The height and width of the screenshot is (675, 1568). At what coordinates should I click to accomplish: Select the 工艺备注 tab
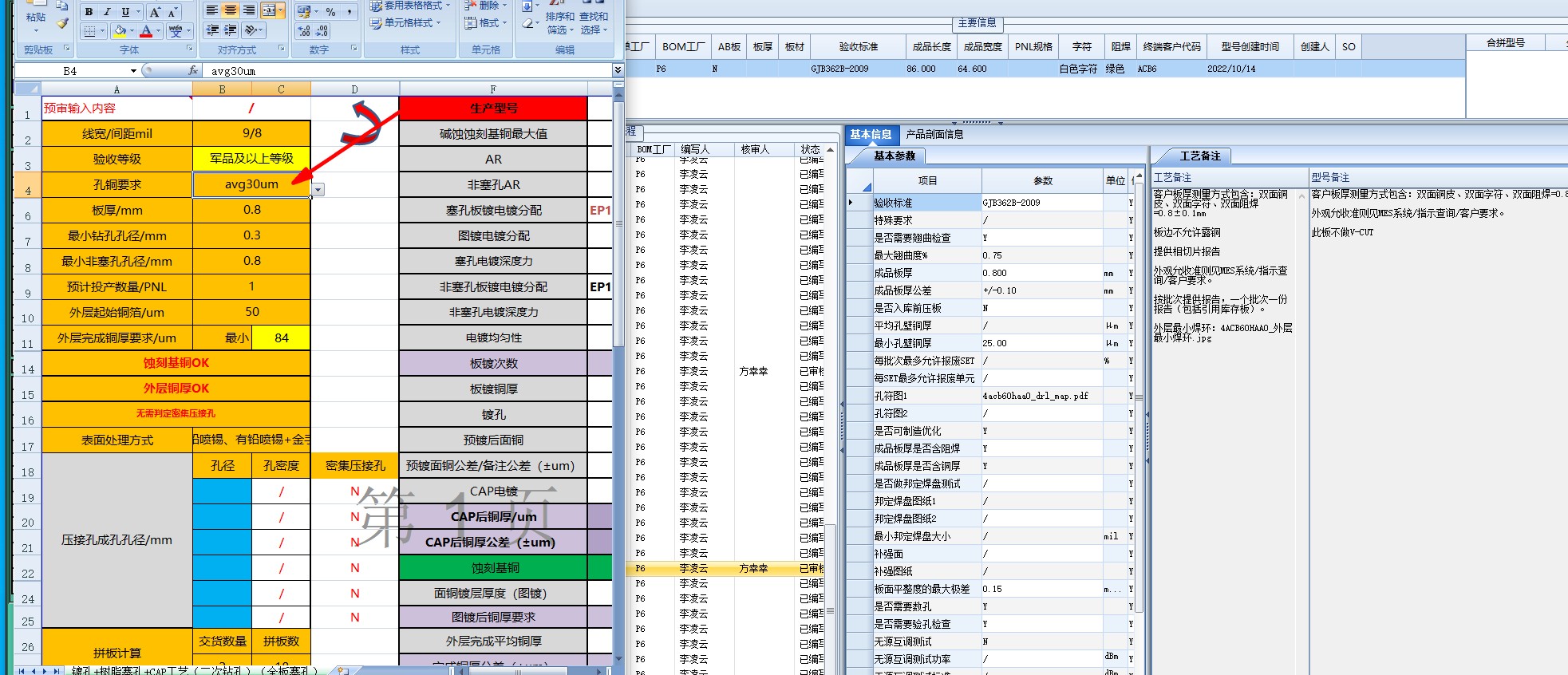tap(1200, 156)
